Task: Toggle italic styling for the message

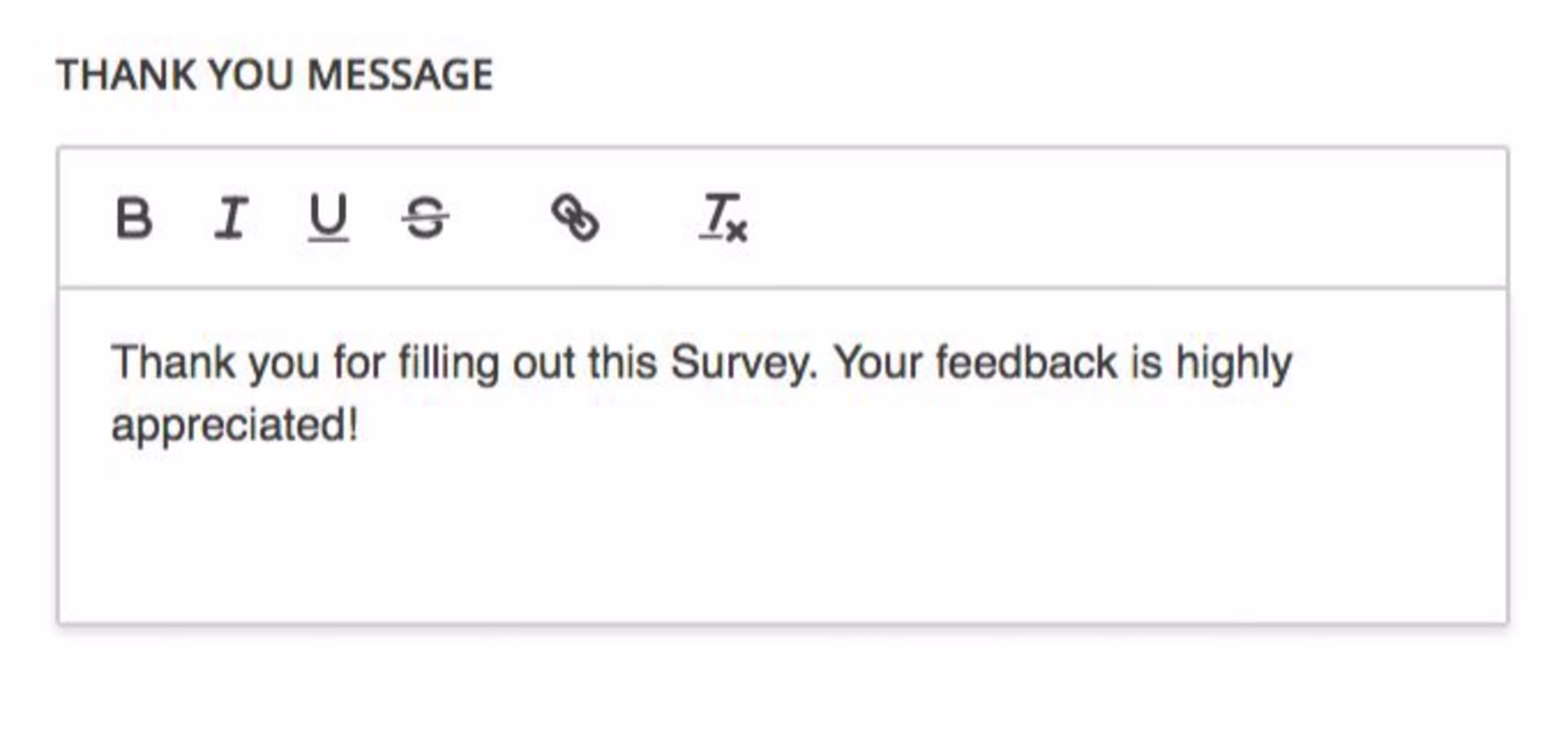Action: (x=231, y=219)
